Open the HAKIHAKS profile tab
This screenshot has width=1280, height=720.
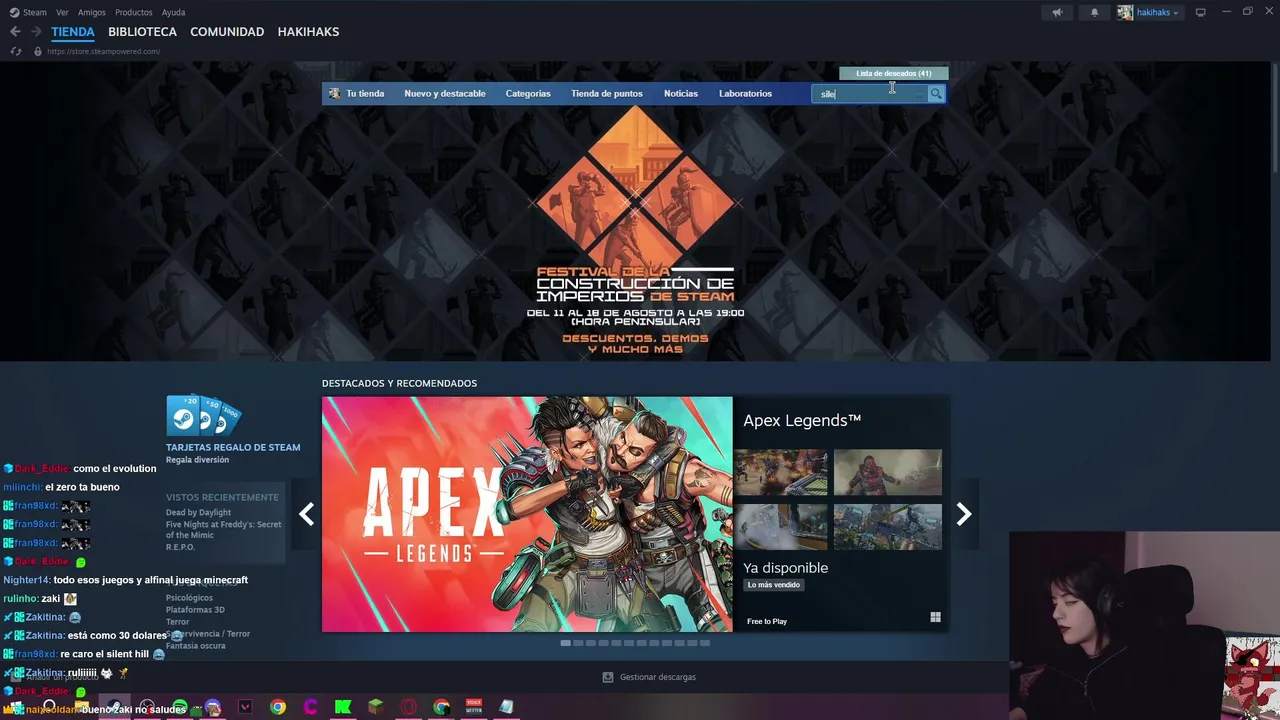click(x=308, y=32)
